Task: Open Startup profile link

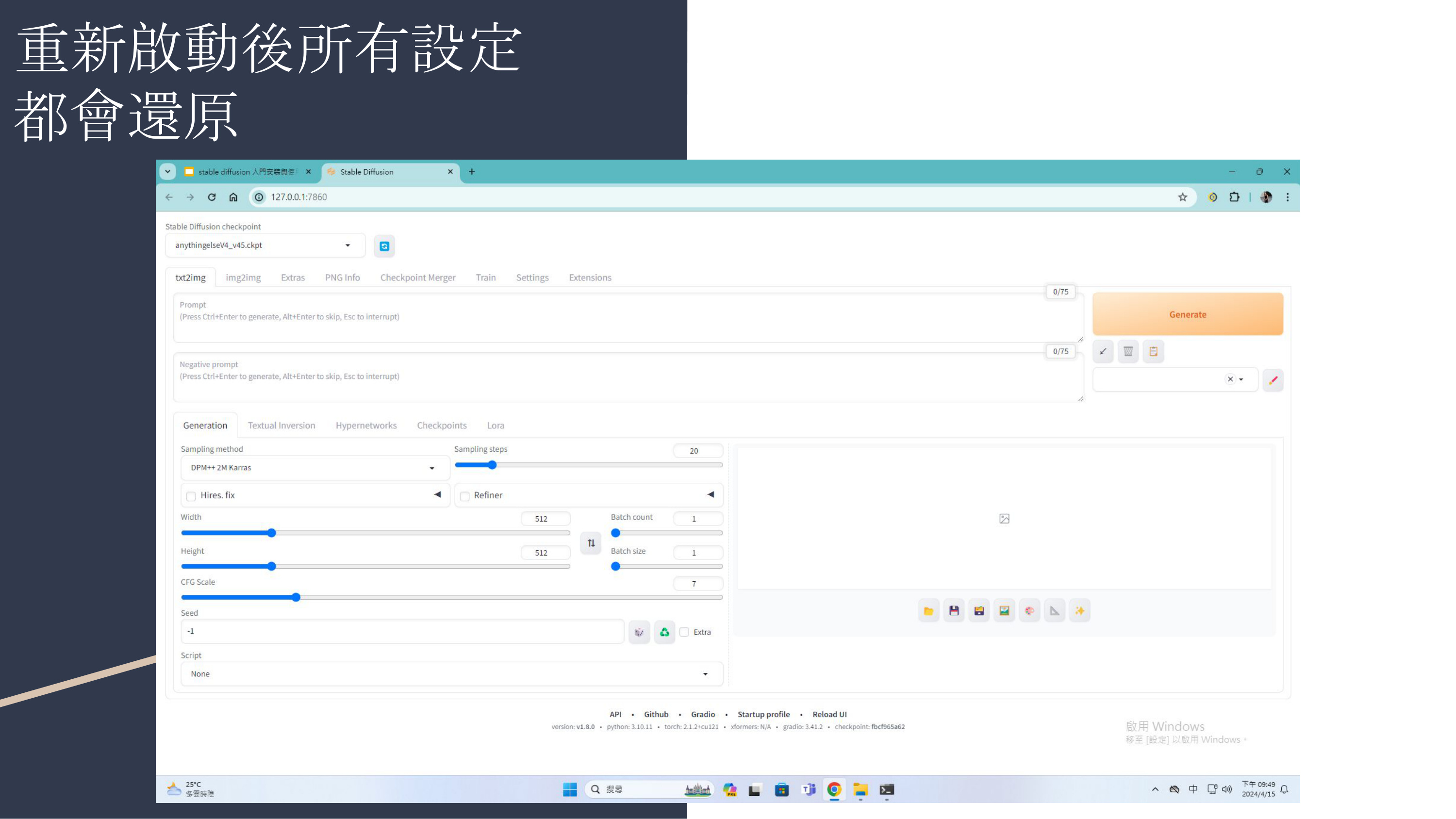Action: click(763, 714)
